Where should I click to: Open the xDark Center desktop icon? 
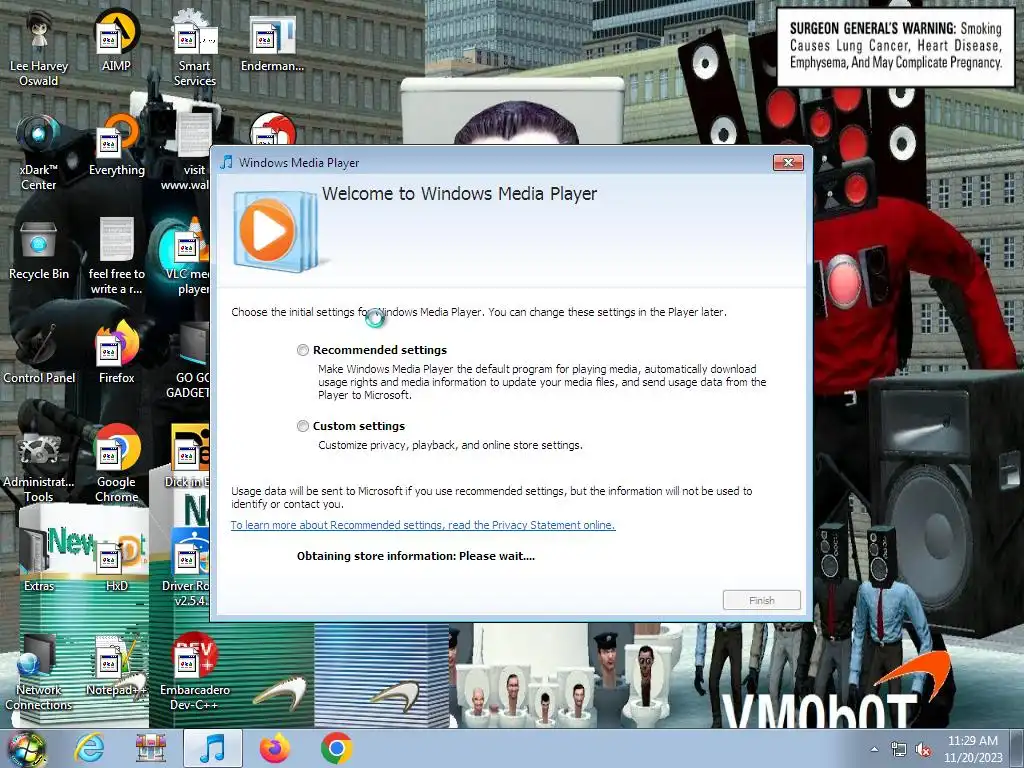(39, 153)
